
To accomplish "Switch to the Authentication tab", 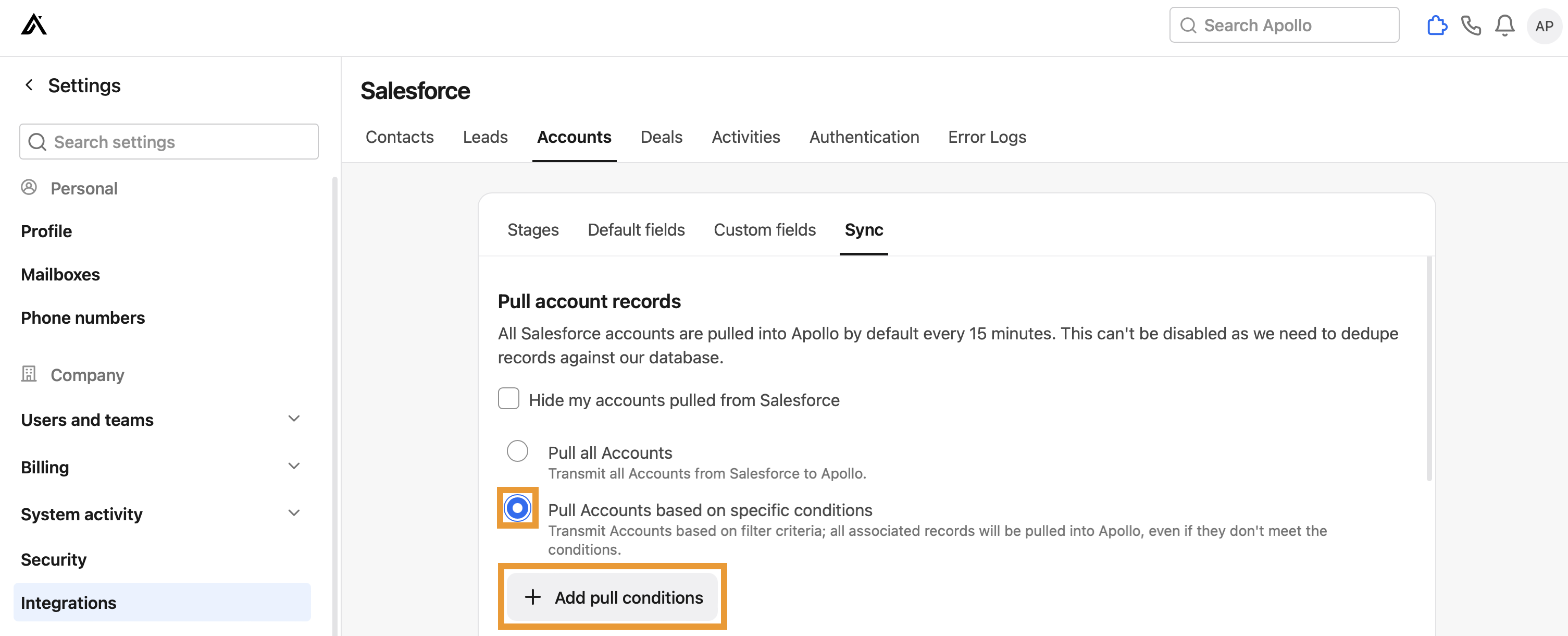I will [x=864, y=137].
